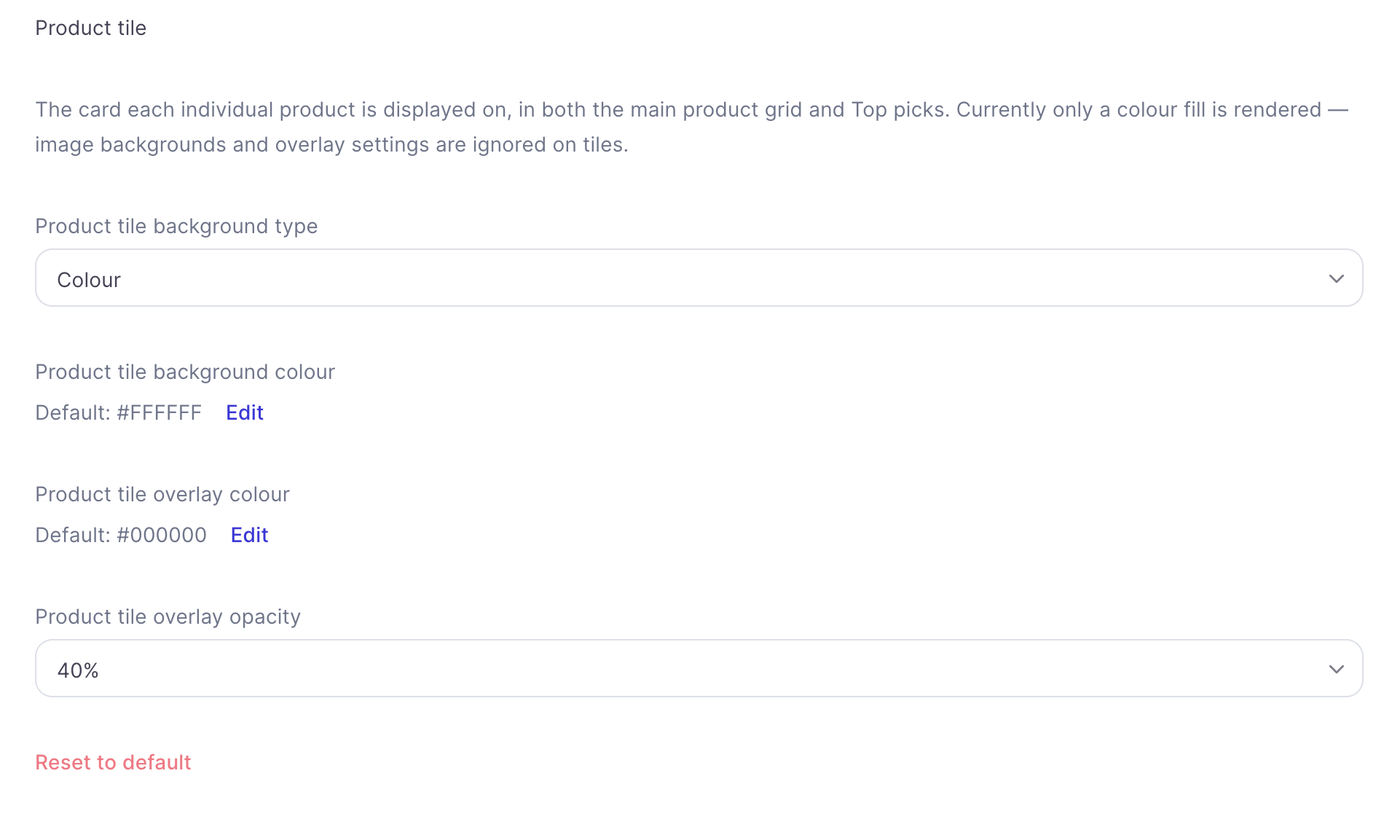This screenshot has width=1400, height=819.
Task: Click the 'Product tile overlay colour' label
Action: (x=162, y=494)
